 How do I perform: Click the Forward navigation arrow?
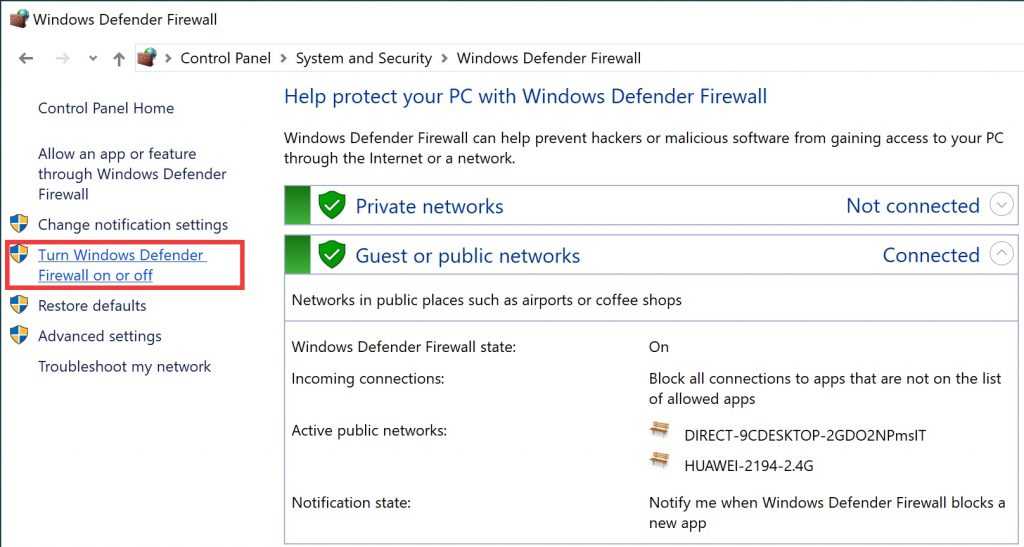click(x=61, y=59)
